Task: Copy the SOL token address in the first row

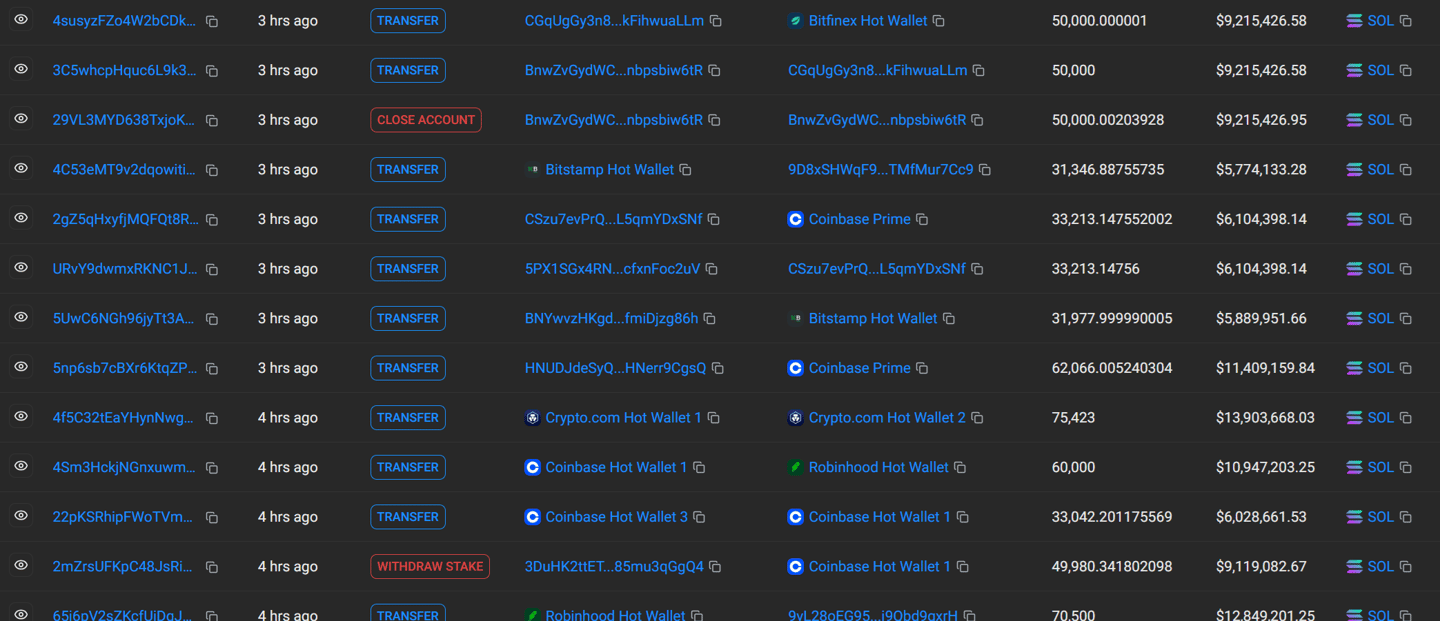Action: point(1406,21)
